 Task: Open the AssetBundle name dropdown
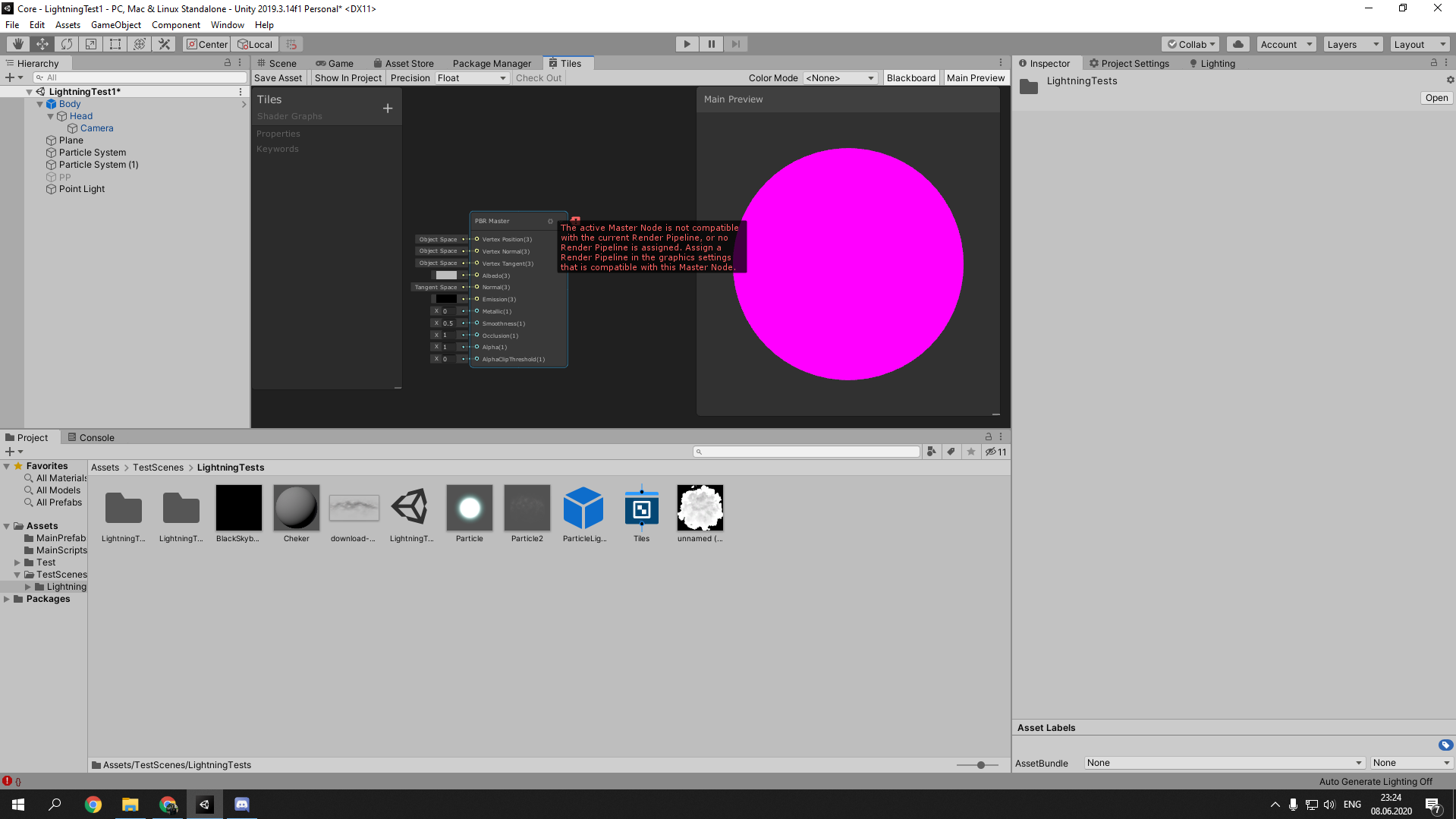1224,763
